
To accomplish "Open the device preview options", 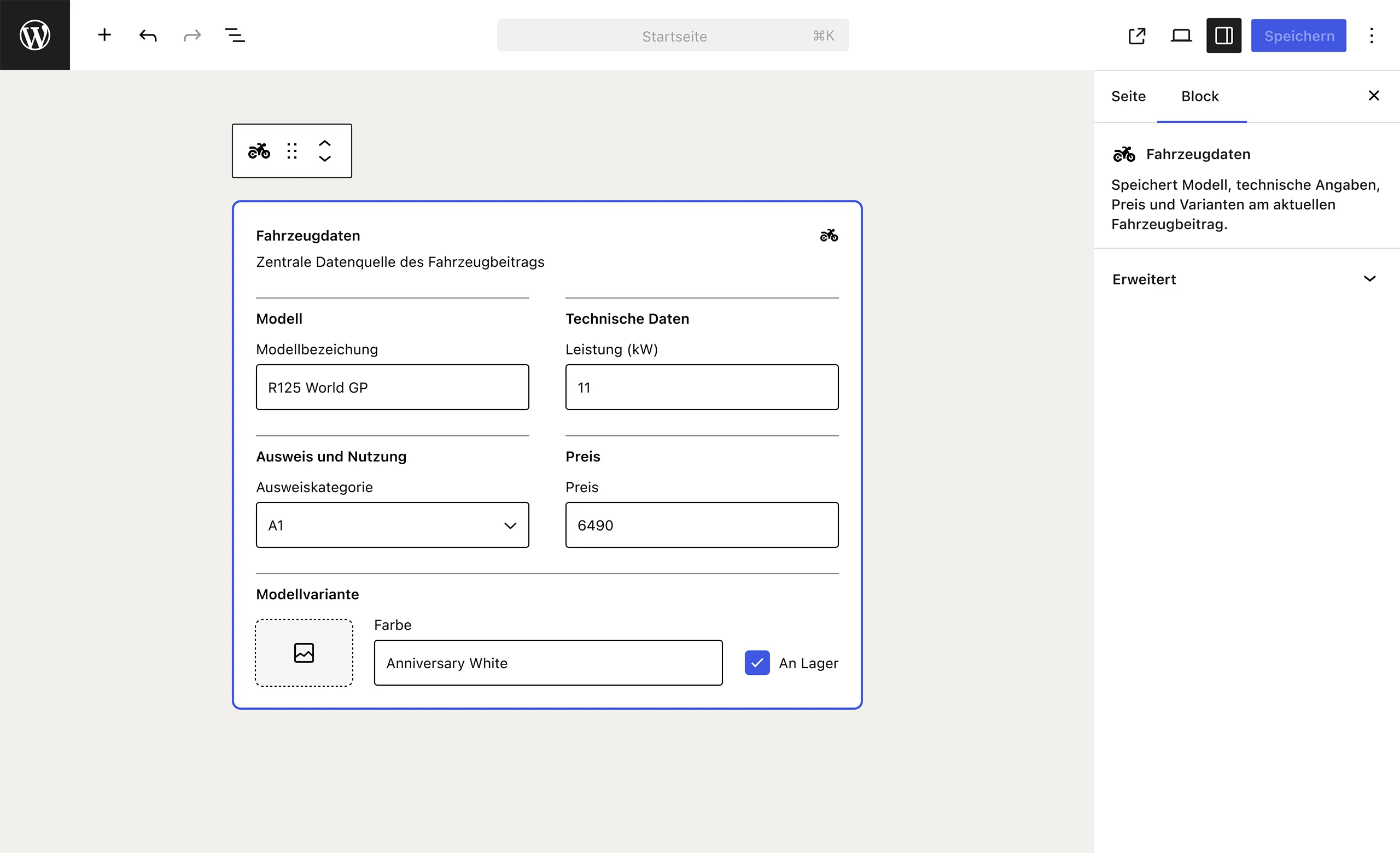I will click(1181, 35).
